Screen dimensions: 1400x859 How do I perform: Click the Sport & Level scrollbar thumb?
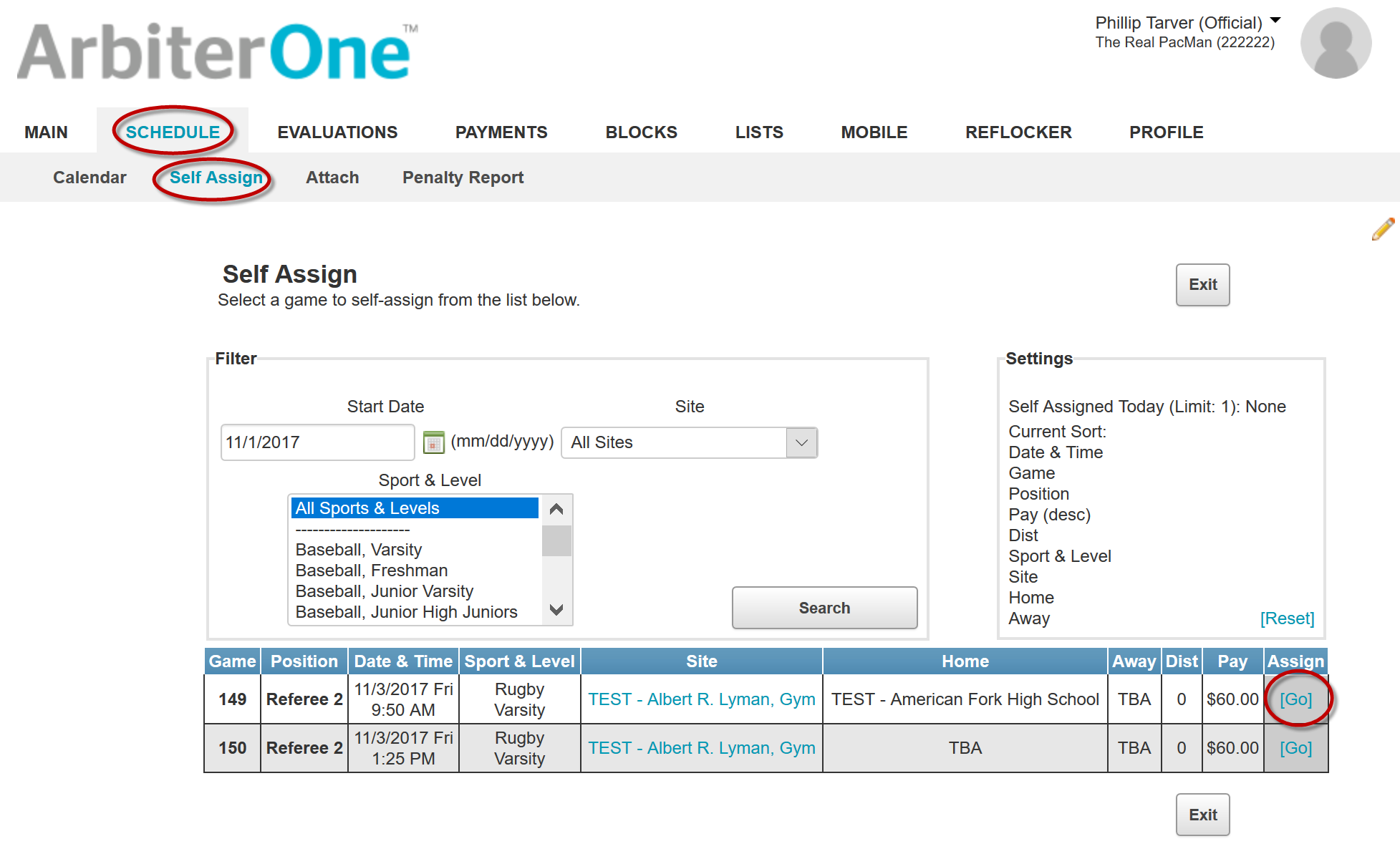point(556,540)
